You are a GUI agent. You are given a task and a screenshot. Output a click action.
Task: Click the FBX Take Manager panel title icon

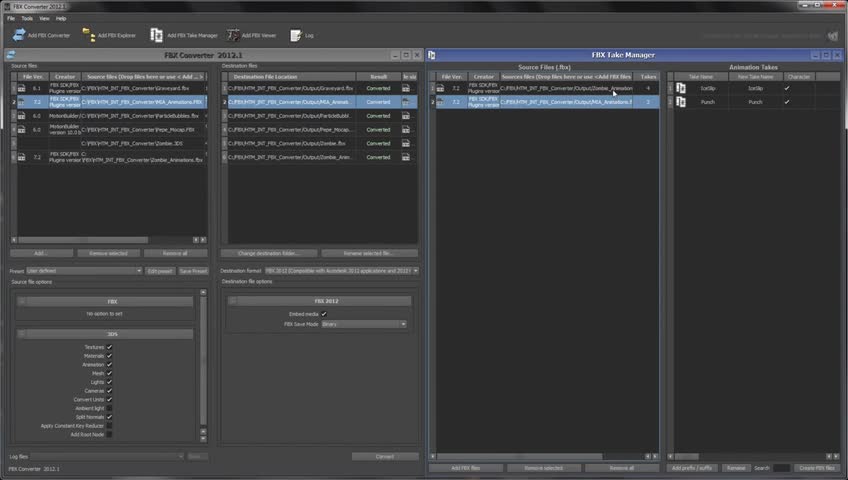click(432, 55)
